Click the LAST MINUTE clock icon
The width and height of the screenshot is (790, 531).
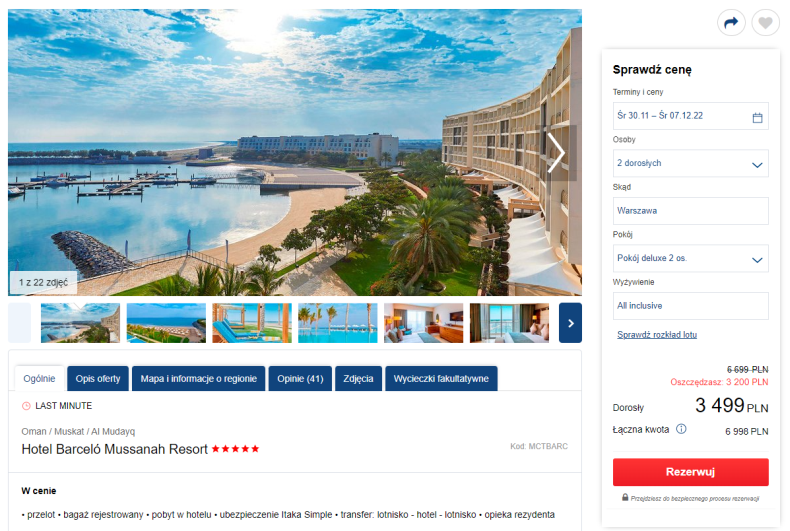pos(26,406)
